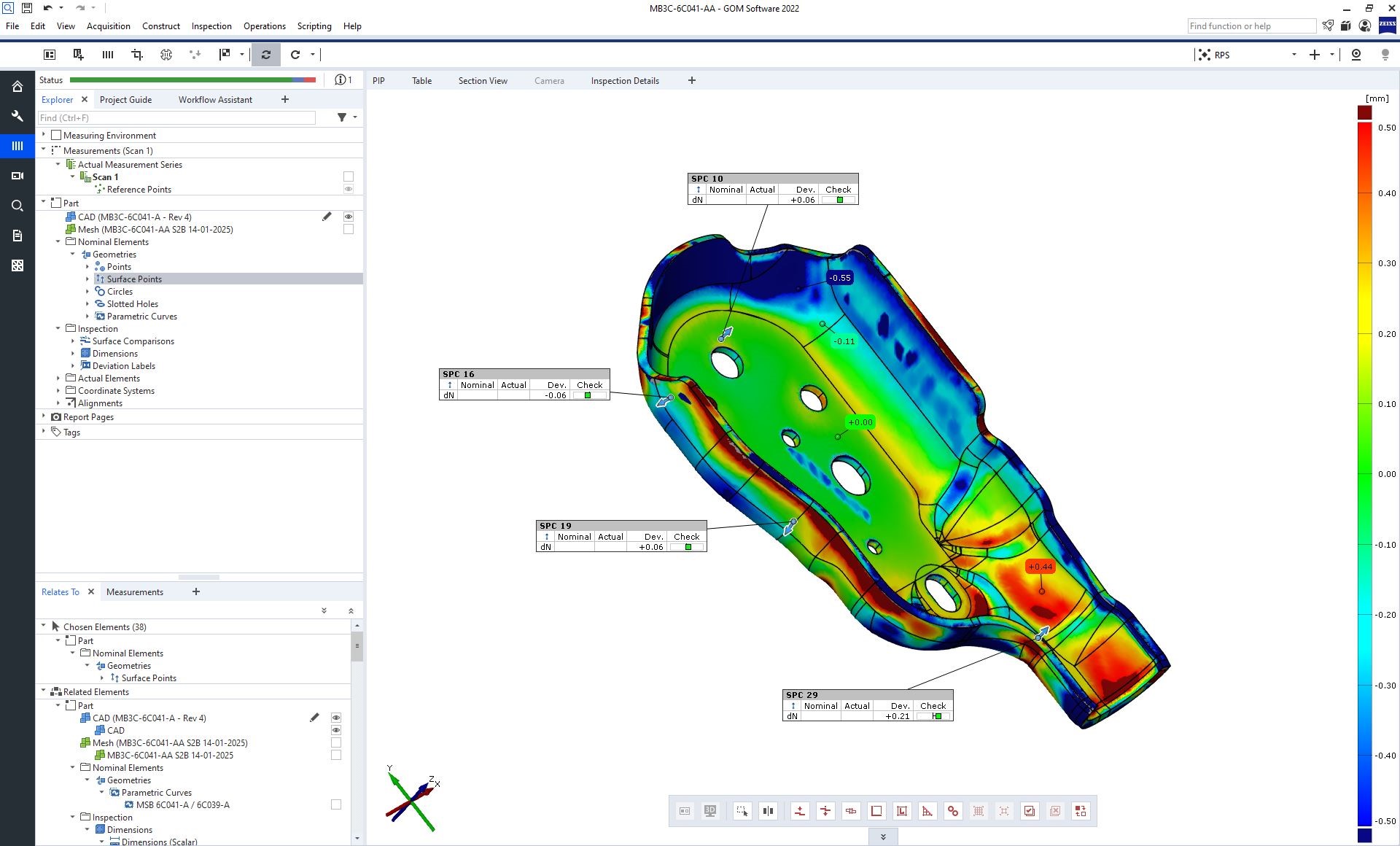Click the selection rectangle tool in bottom toolbar
This screenshot has width=1400, height=846.
[x=742, y=811]
